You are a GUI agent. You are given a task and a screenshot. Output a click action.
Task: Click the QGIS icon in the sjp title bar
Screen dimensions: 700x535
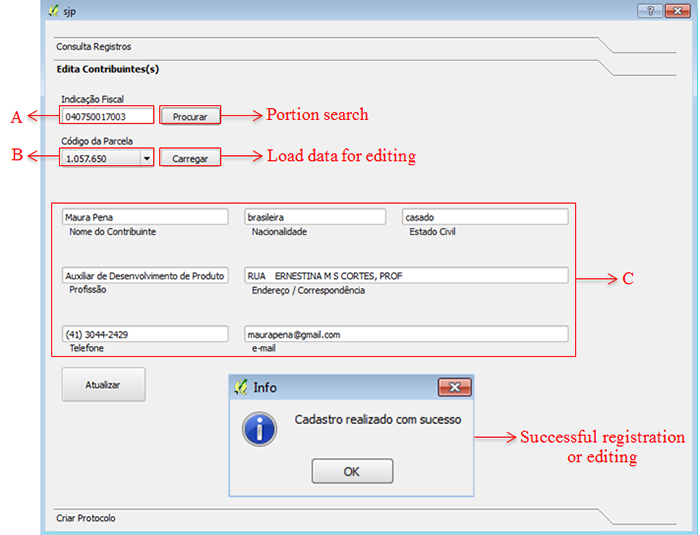tap(54, 11)
